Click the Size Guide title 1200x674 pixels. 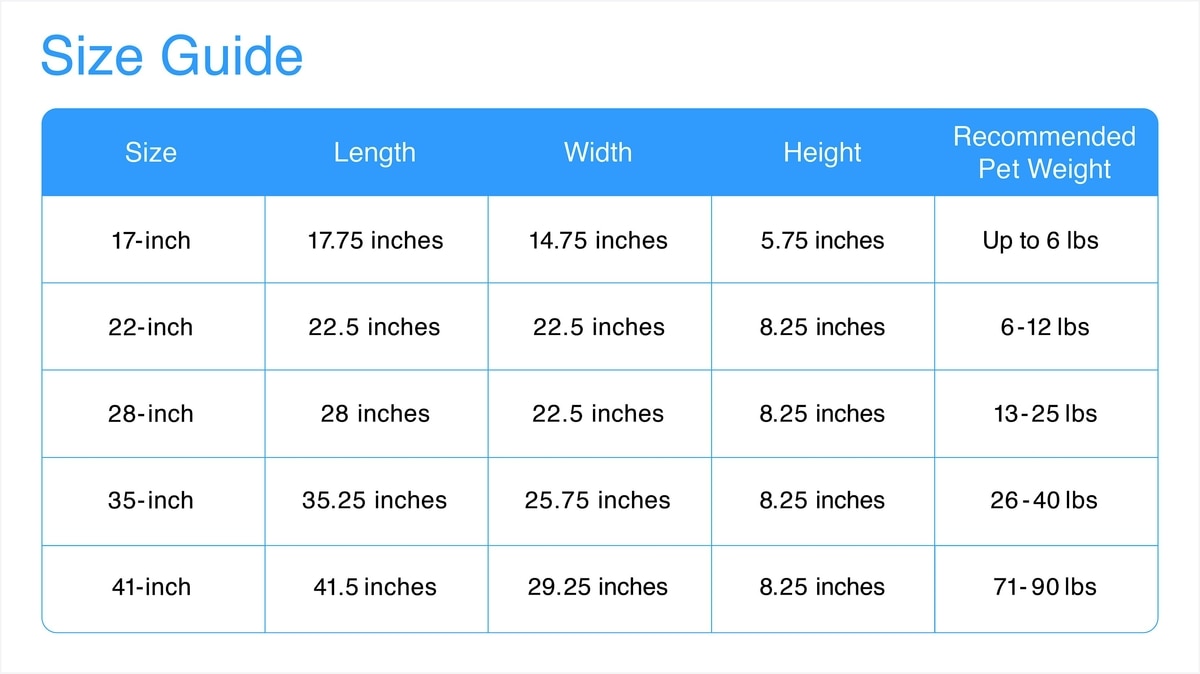pyautogui.click(x=171, y=56)
